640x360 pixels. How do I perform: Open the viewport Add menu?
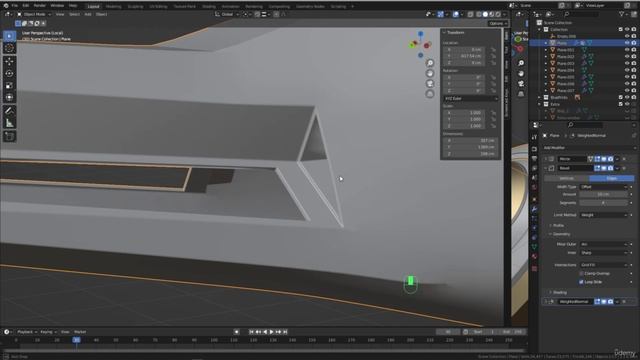click(88, 14)
